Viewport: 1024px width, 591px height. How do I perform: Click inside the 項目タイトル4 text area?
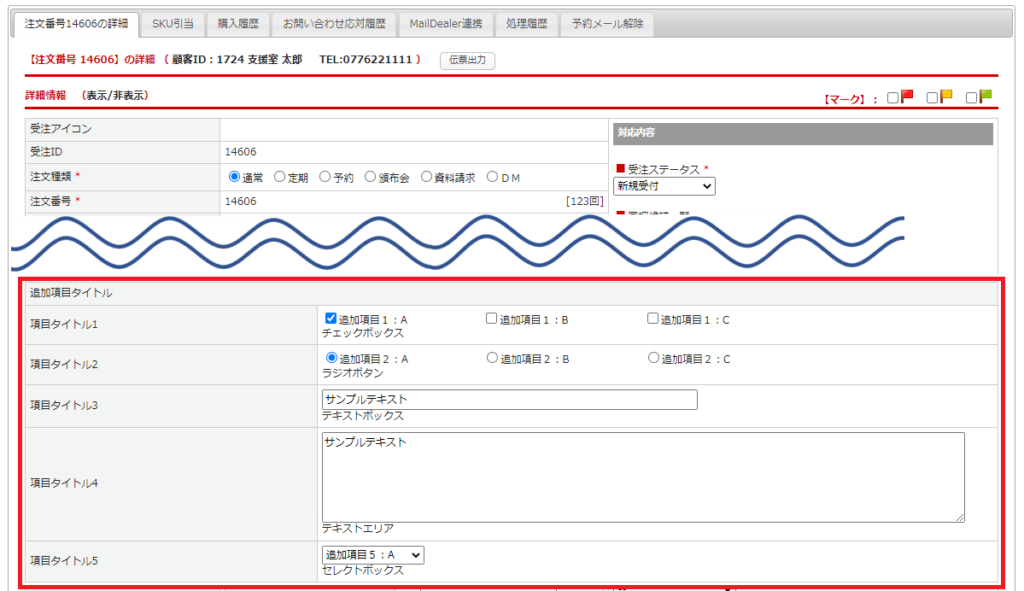(x=642, y=477)
